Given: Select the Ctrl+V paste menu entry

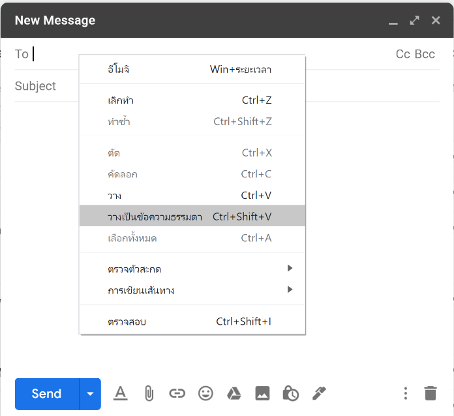Looking at the screenshot, I should pyautogui.click(x=192, y=195).
